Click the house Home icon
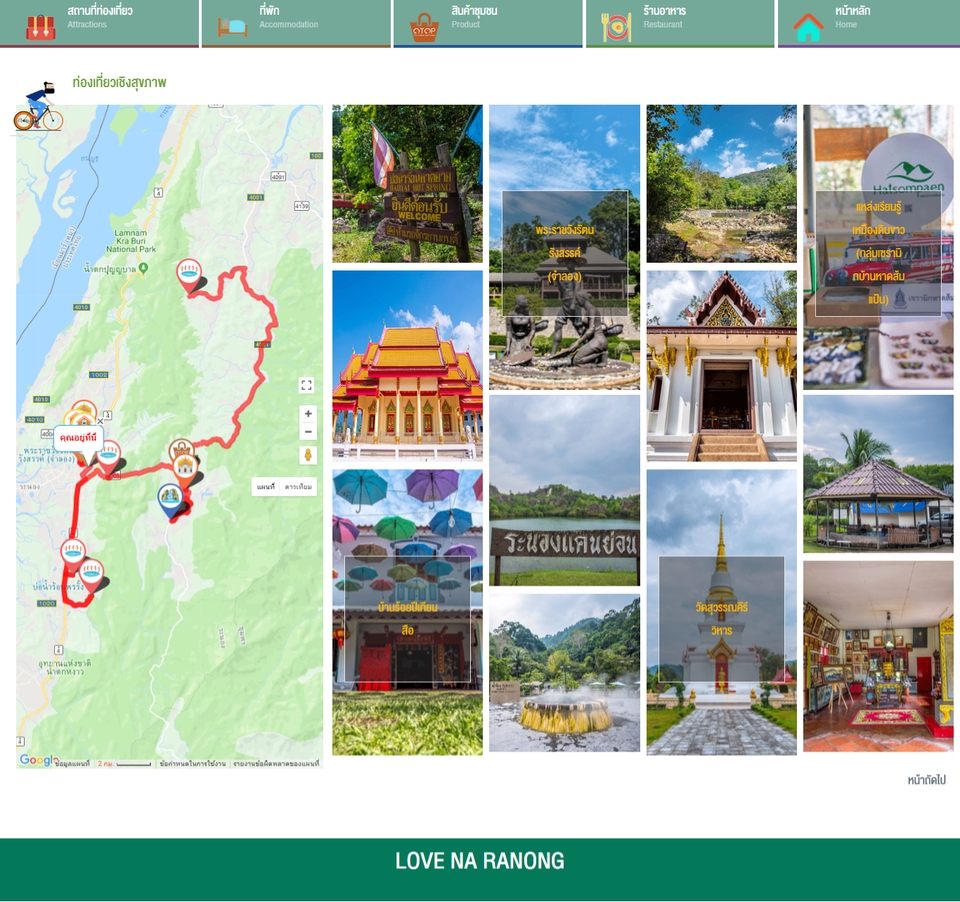This screenshot has width=960, height=902. pos(808,28)
